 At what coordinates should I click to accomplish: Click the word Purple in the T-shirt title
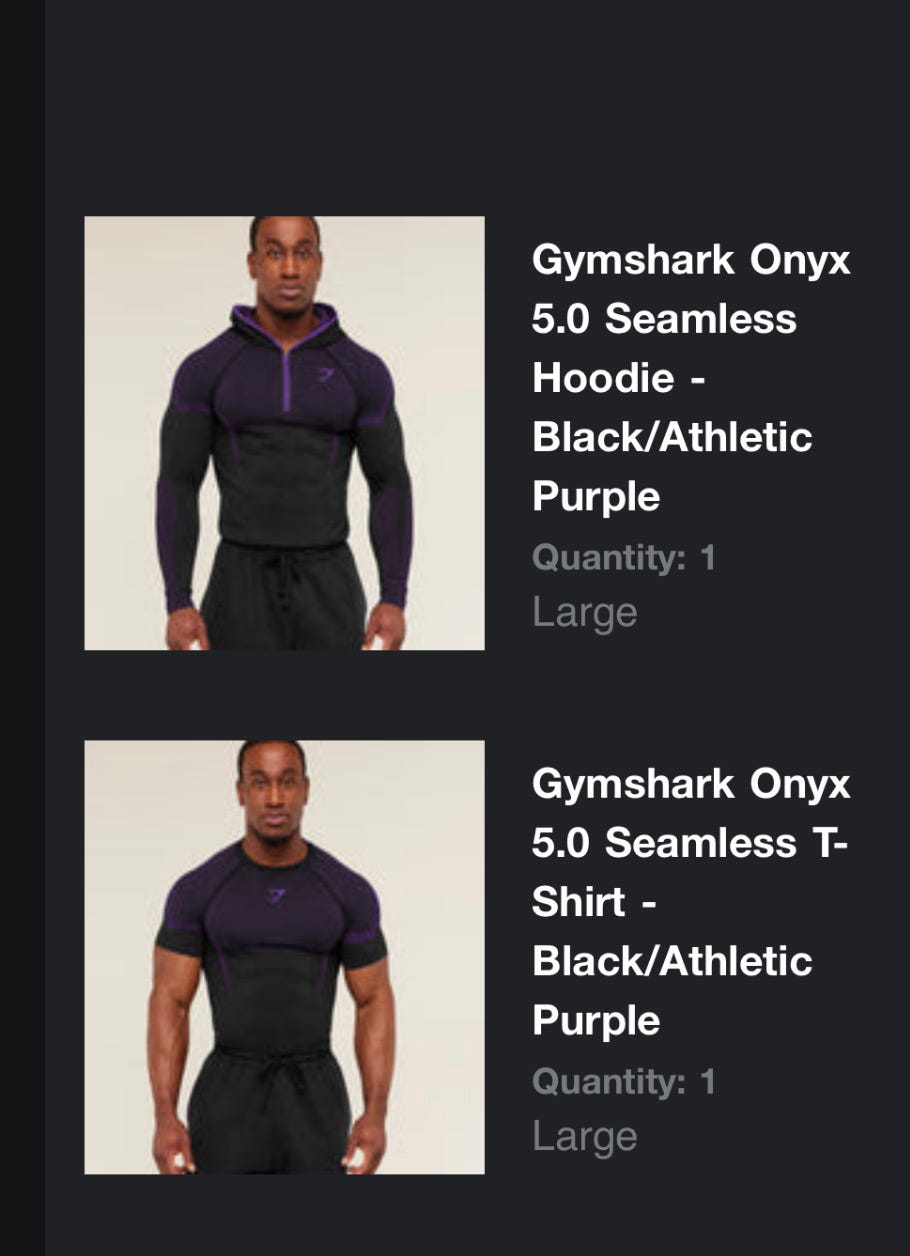click(x=596, y=1020)
